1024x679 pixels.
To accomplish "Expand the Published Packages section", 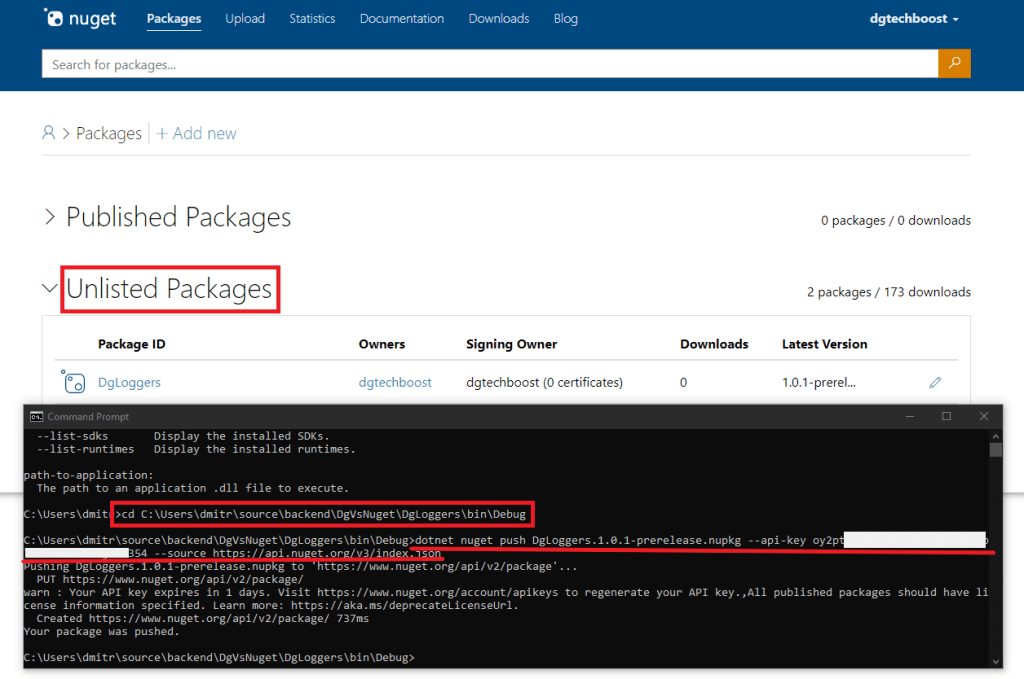I will coord(50,217).
